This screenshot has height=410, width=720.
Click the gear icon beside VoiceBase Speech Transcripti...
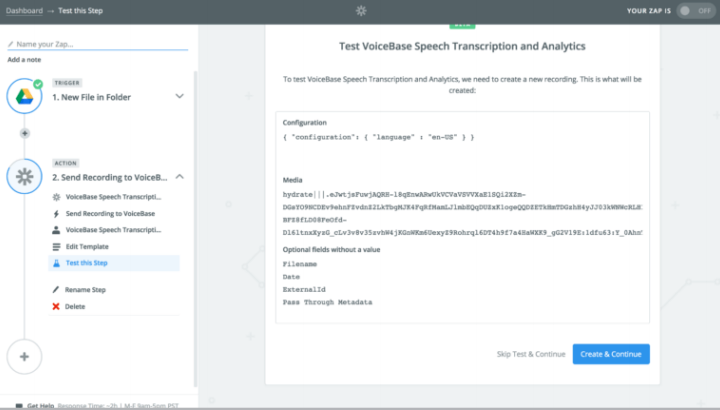pyautogui.click(x=56, y=197)
